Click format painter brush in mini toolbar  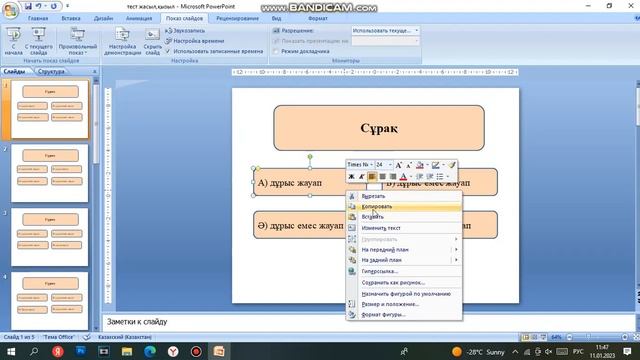(451, 165)
